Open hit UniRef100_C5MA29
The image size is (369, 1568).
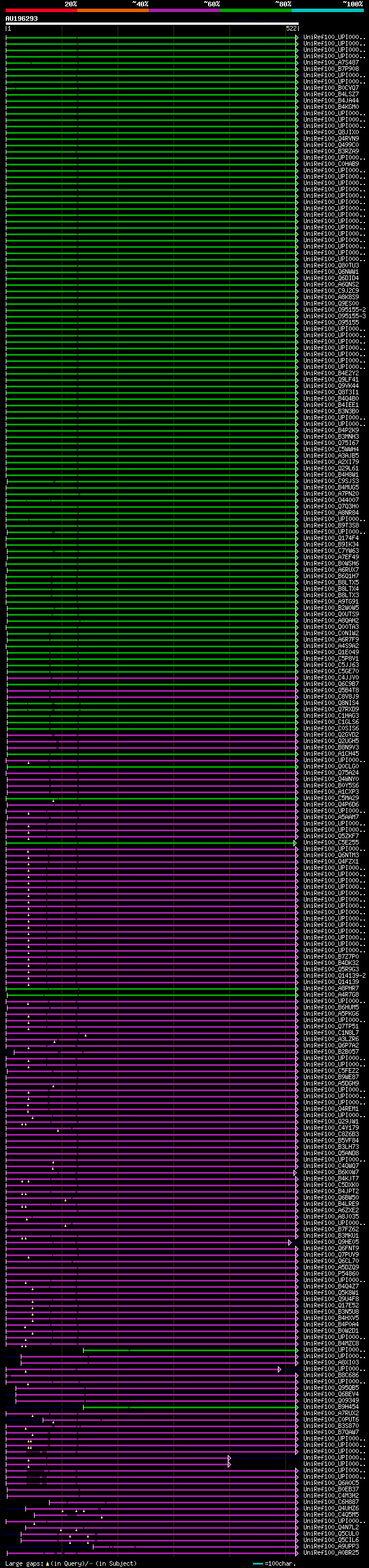point(332,798)
